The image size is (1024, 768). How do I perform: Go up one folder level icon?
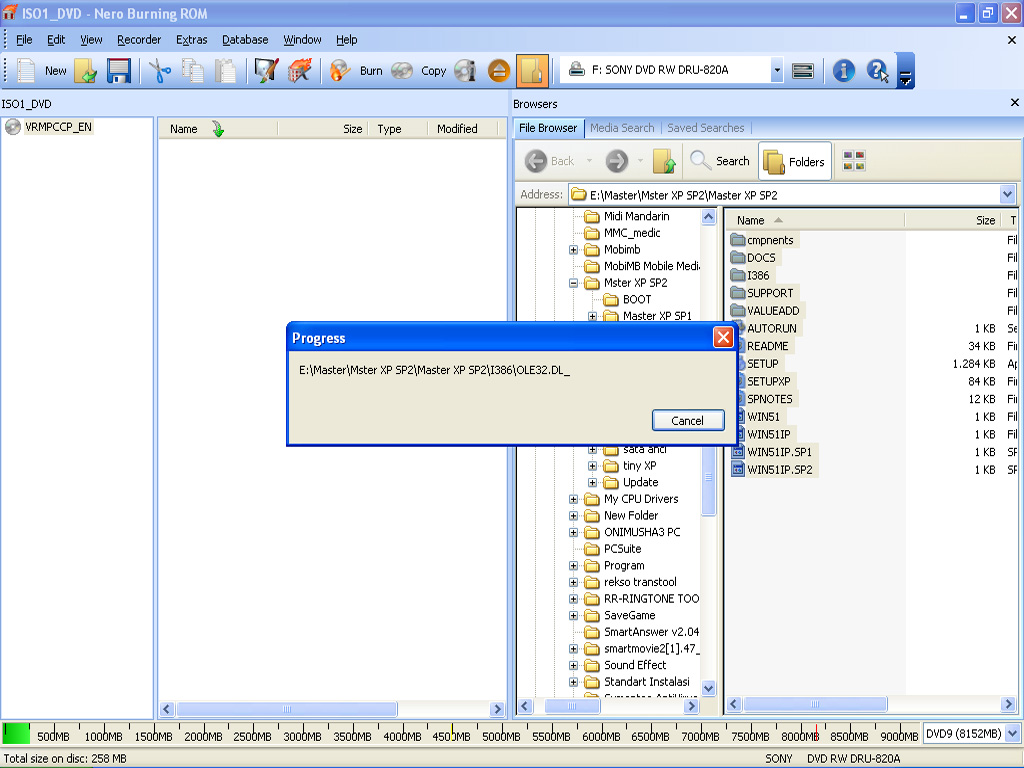click(664, 161)
